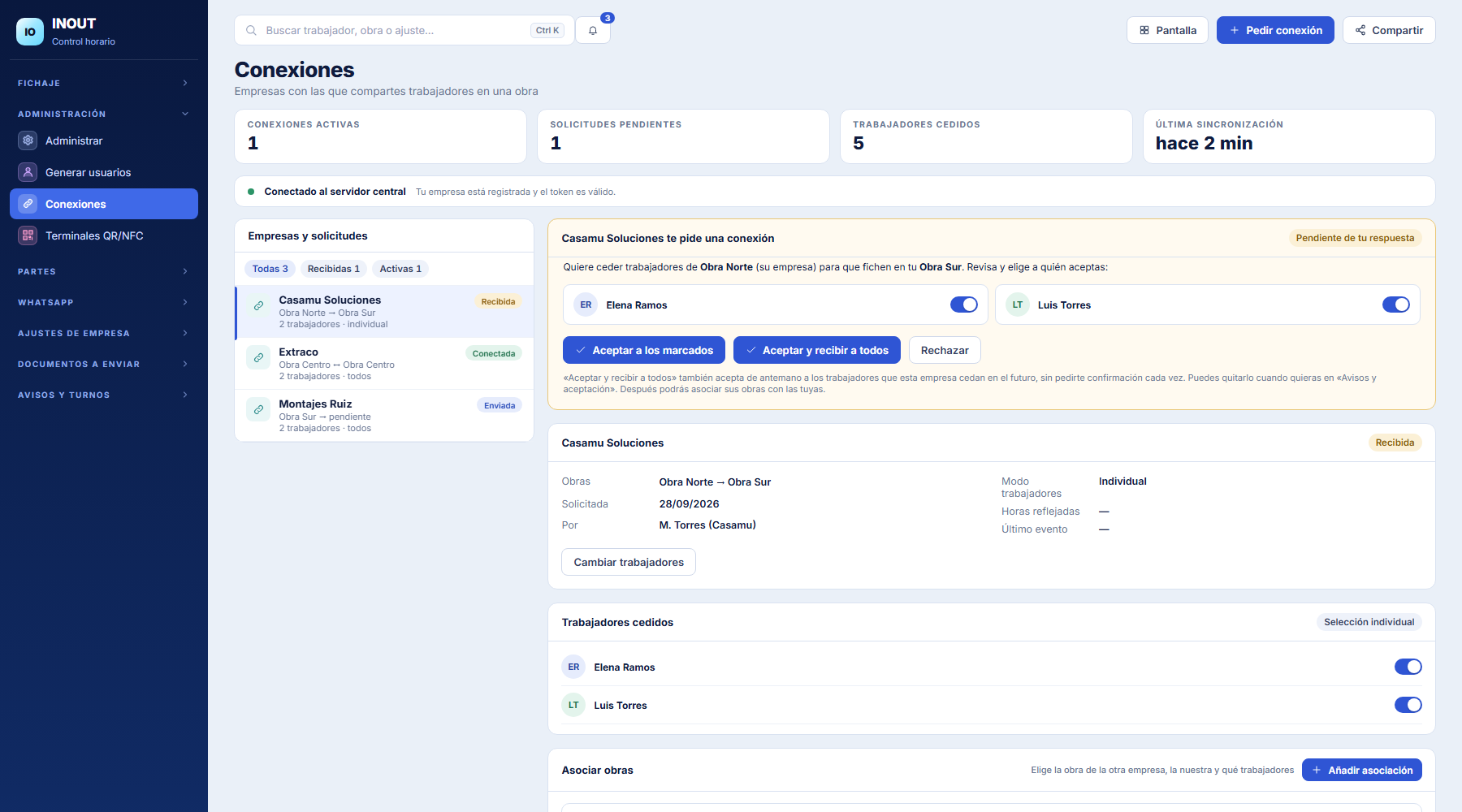Open notifications bell icon
This screenshot has height=812, width=1462.
[x=593, y=30]
